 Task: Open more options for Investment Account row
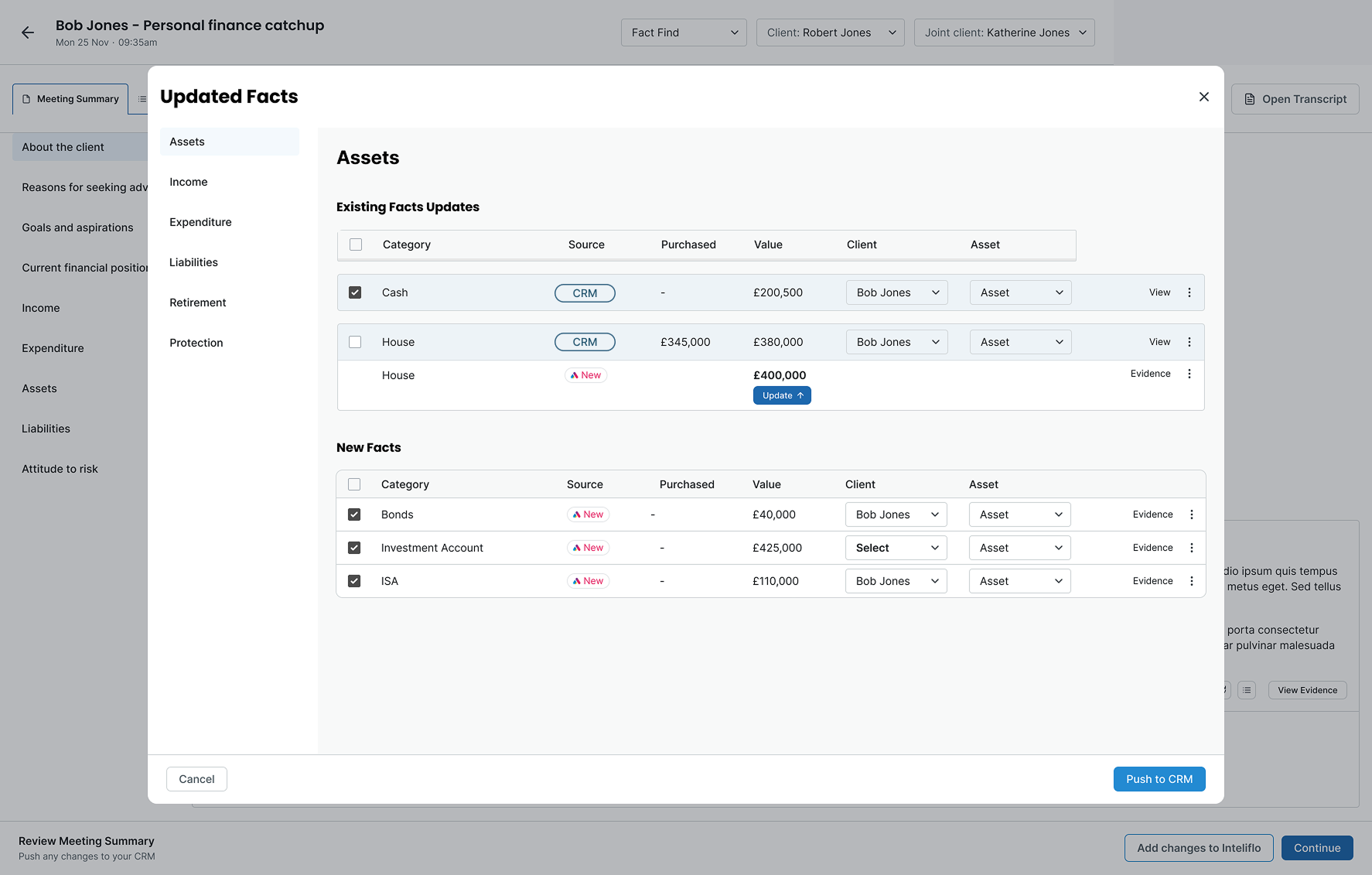[x=1192, y=548]
